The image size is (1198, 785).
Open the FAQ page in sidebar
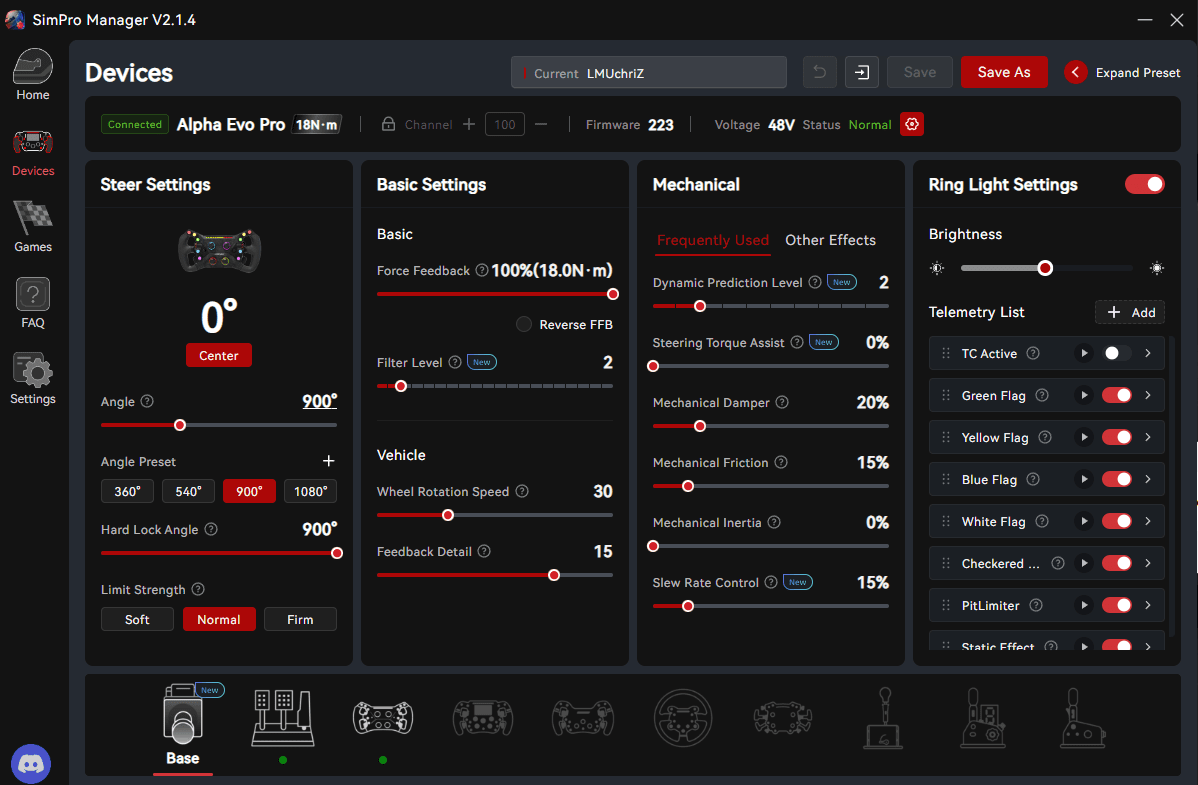pos(33,303)
